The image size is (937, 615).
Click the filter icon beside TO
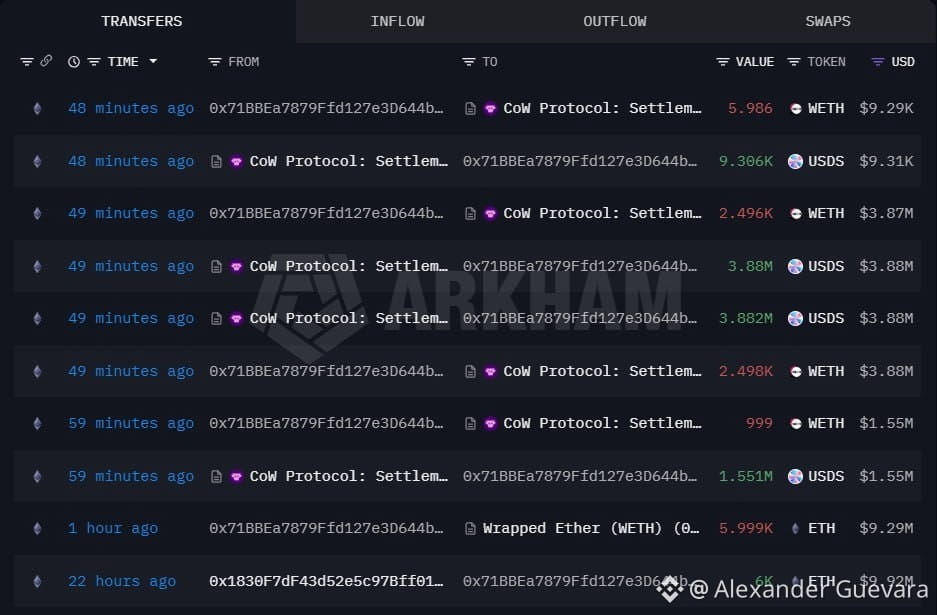tap(469, 62)
